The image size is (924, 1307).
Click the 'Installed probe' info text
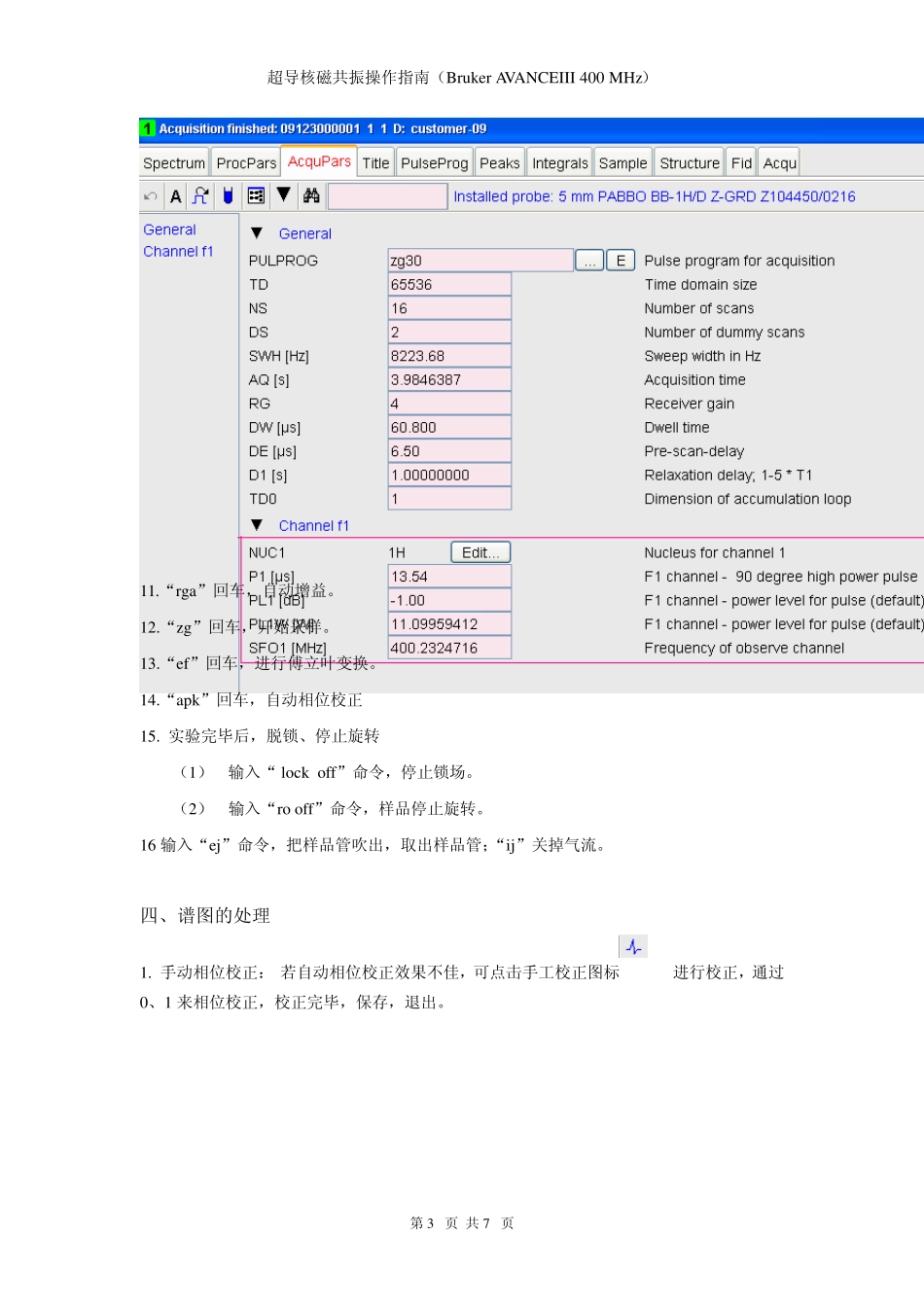(x=655, y=196)
